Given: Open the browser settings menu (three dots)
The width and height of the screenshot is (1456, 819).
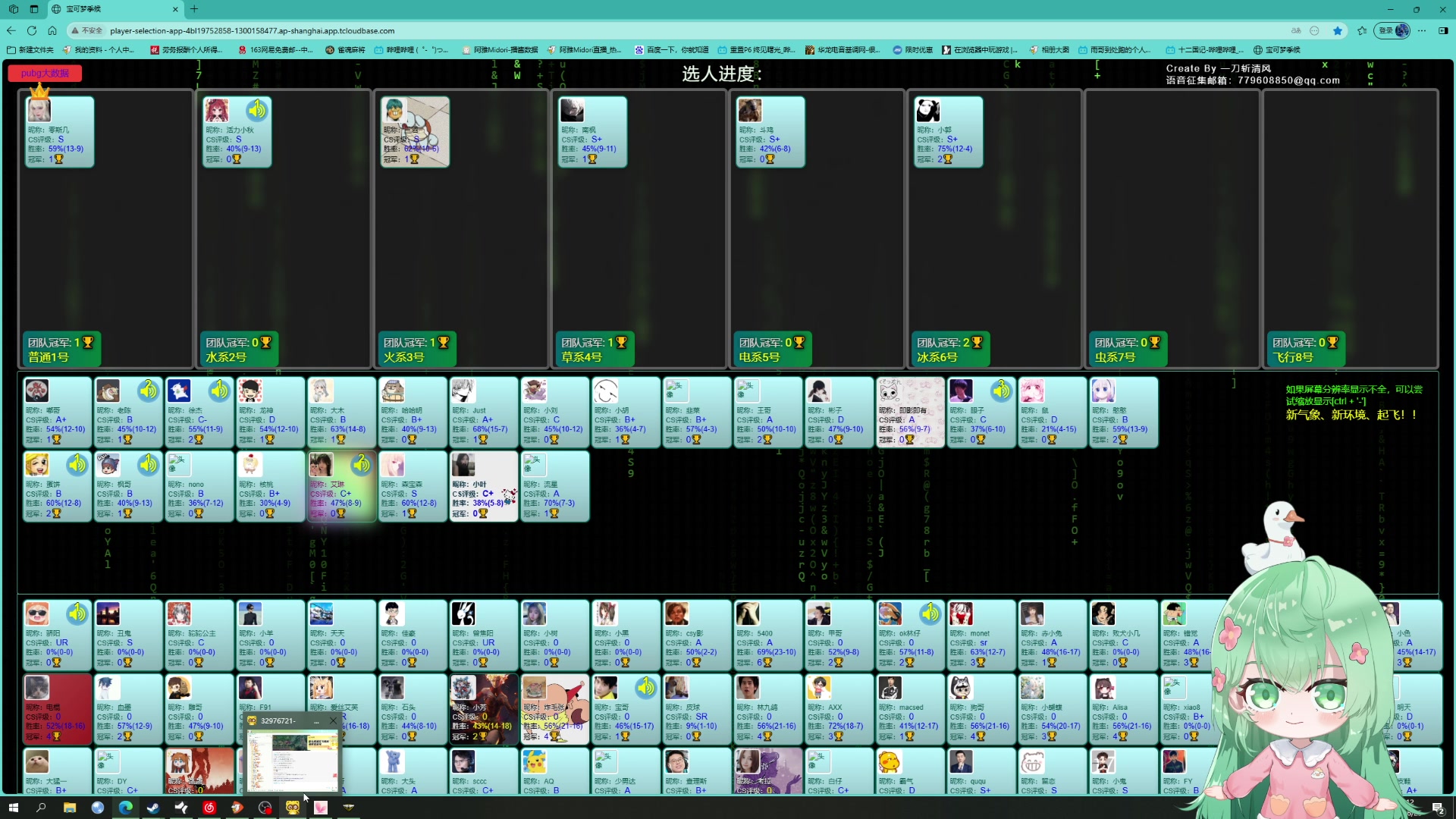Looking at the screenshot, I should tap(1422, 31).
